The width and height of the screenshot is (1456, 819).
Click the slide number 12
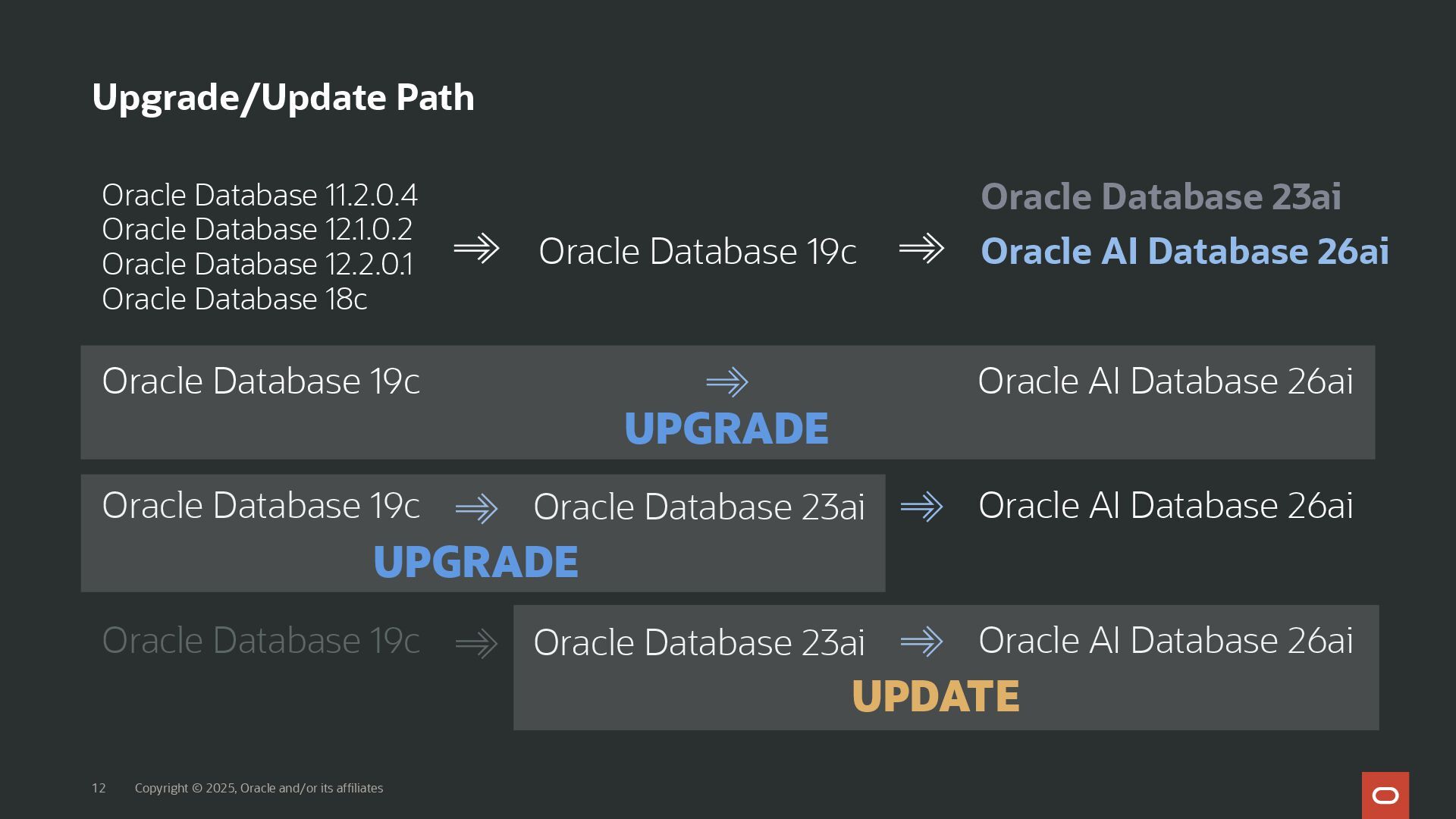tap(99, 789)
